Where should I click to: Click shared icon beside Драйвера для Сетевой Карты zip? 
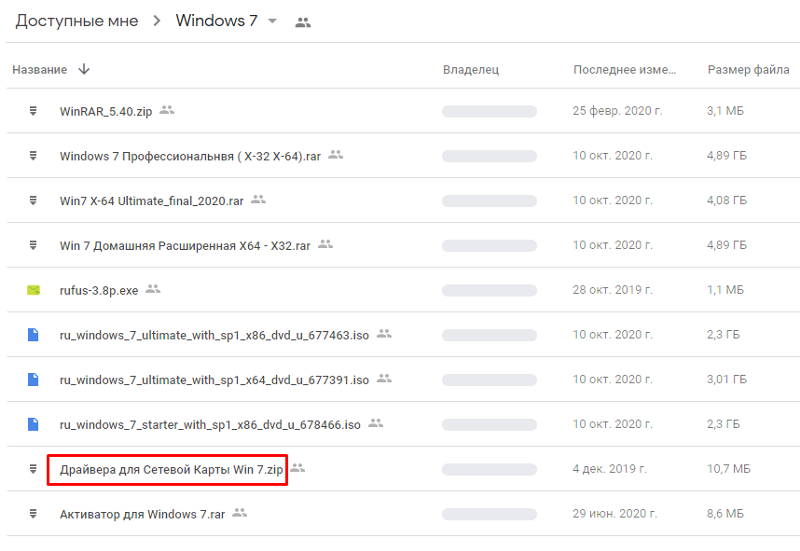pyautogui.click(x=298, y=467)
